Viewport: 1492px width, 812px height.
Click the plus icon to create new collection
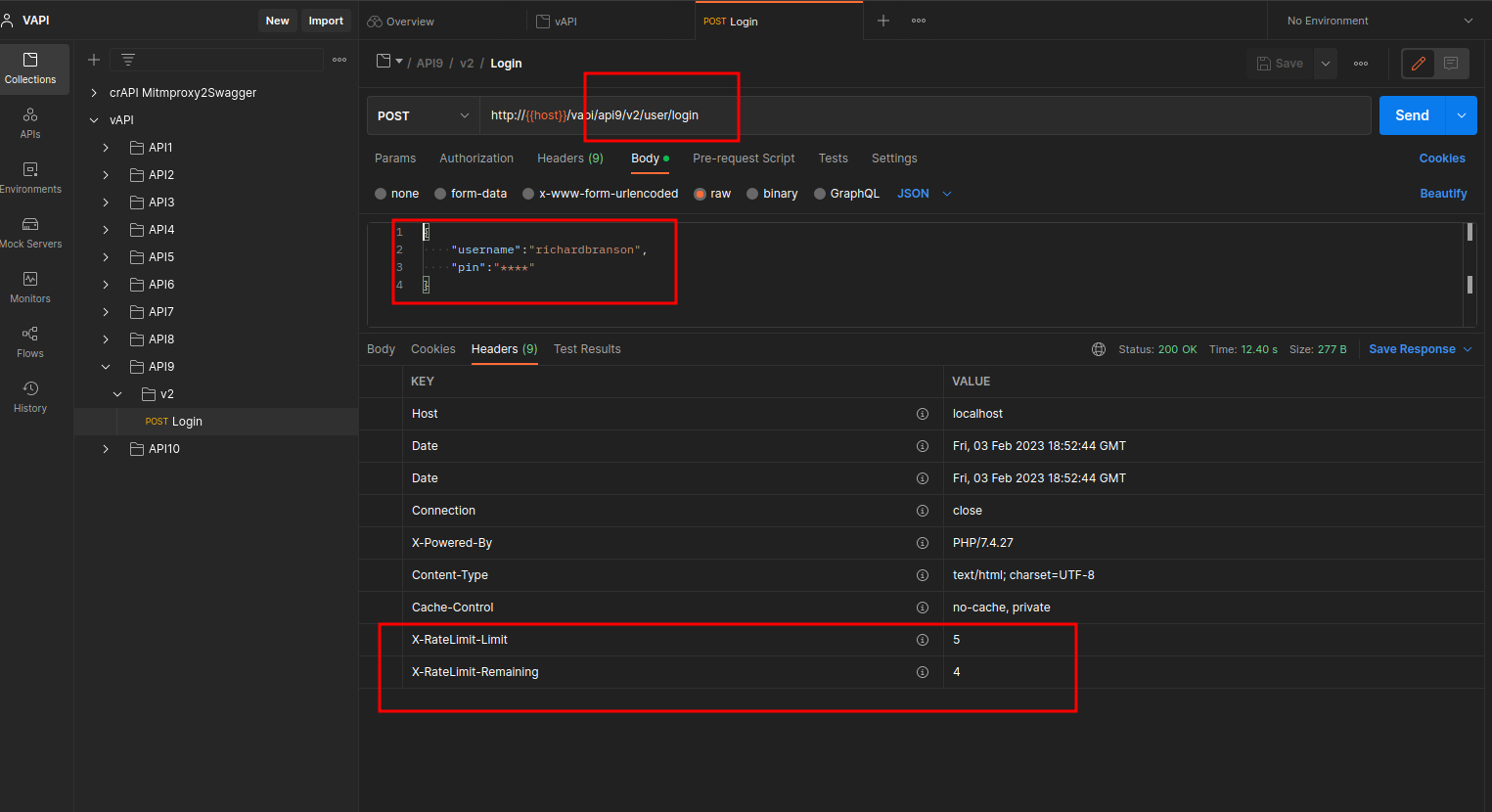[x=94, y=60]
